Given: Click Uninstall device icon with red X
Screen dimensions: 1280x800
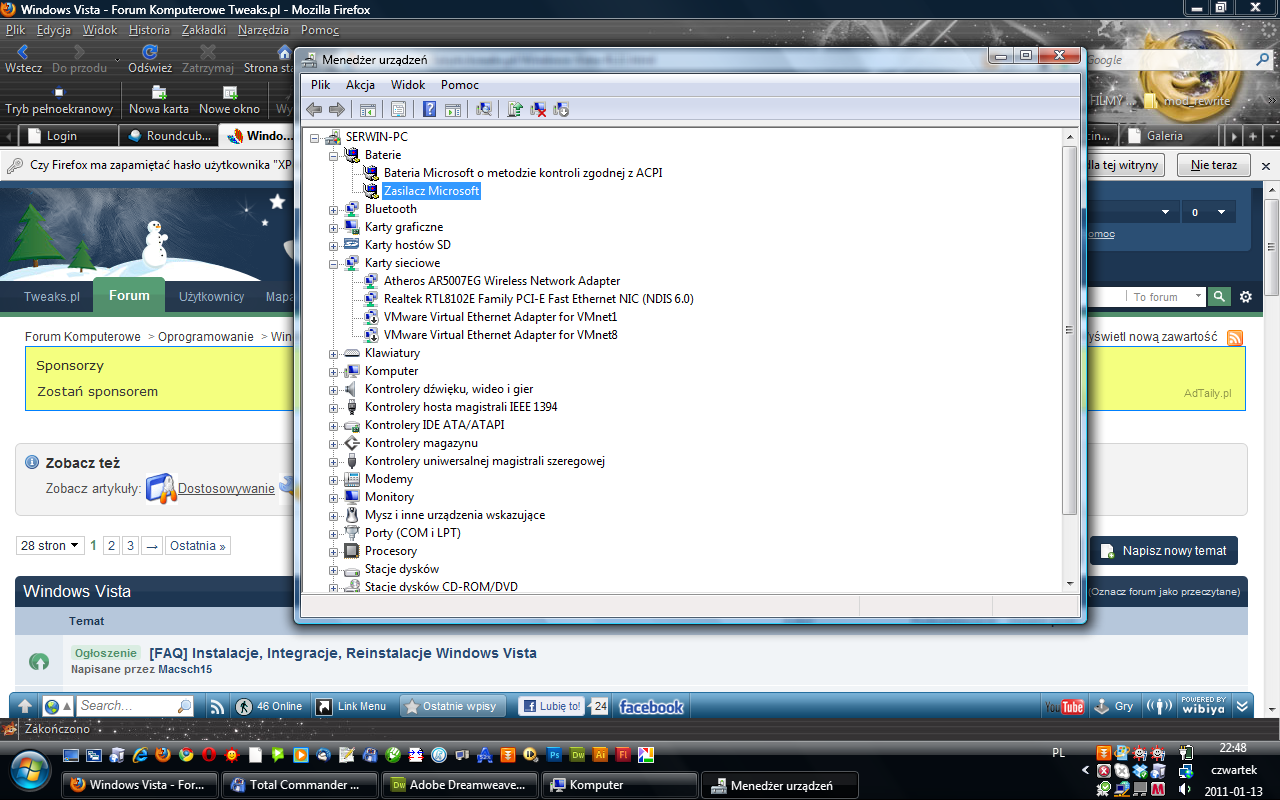Looking at the screenshot, I should tap(538, 109).
